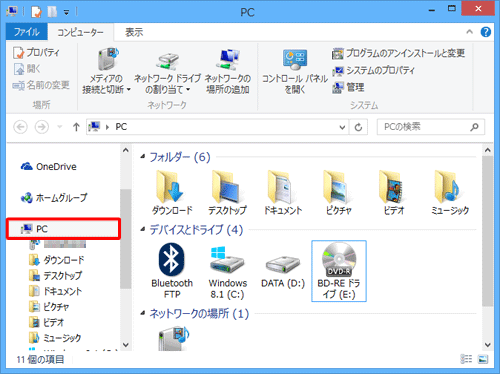Select the BD-RE ドライブ (E:) disc drive

click(339, 271)
